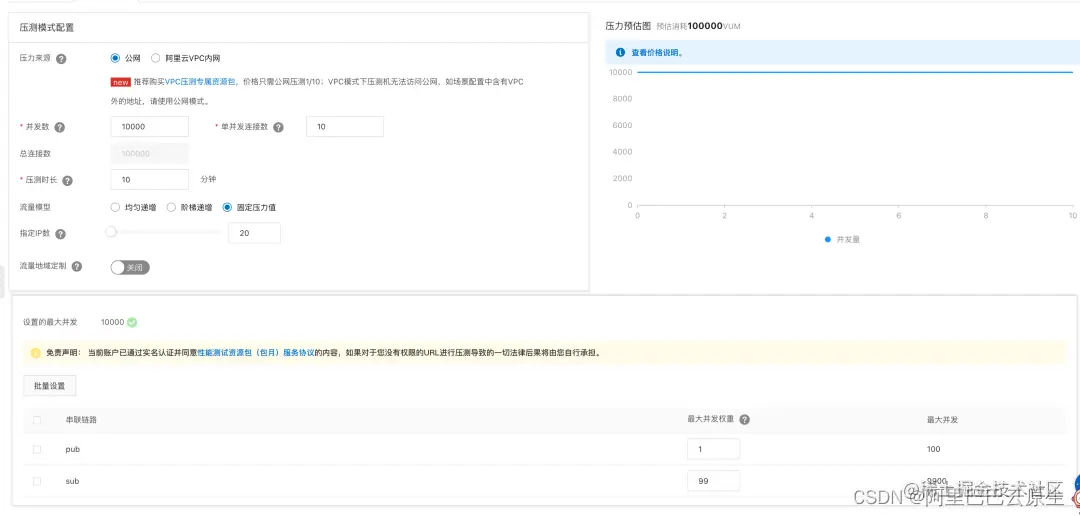Click 100 in 最大并发 column
Screen dimensions: 1080x516
click(x=934, y=449)
